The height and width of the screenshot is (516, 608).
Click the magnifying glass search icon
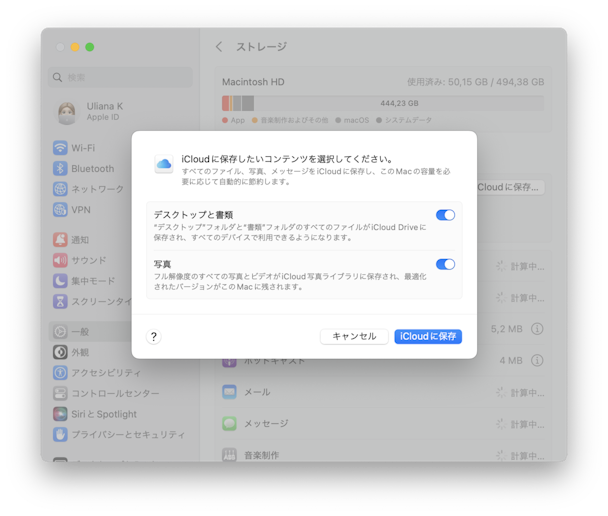[x=57, y=78]
